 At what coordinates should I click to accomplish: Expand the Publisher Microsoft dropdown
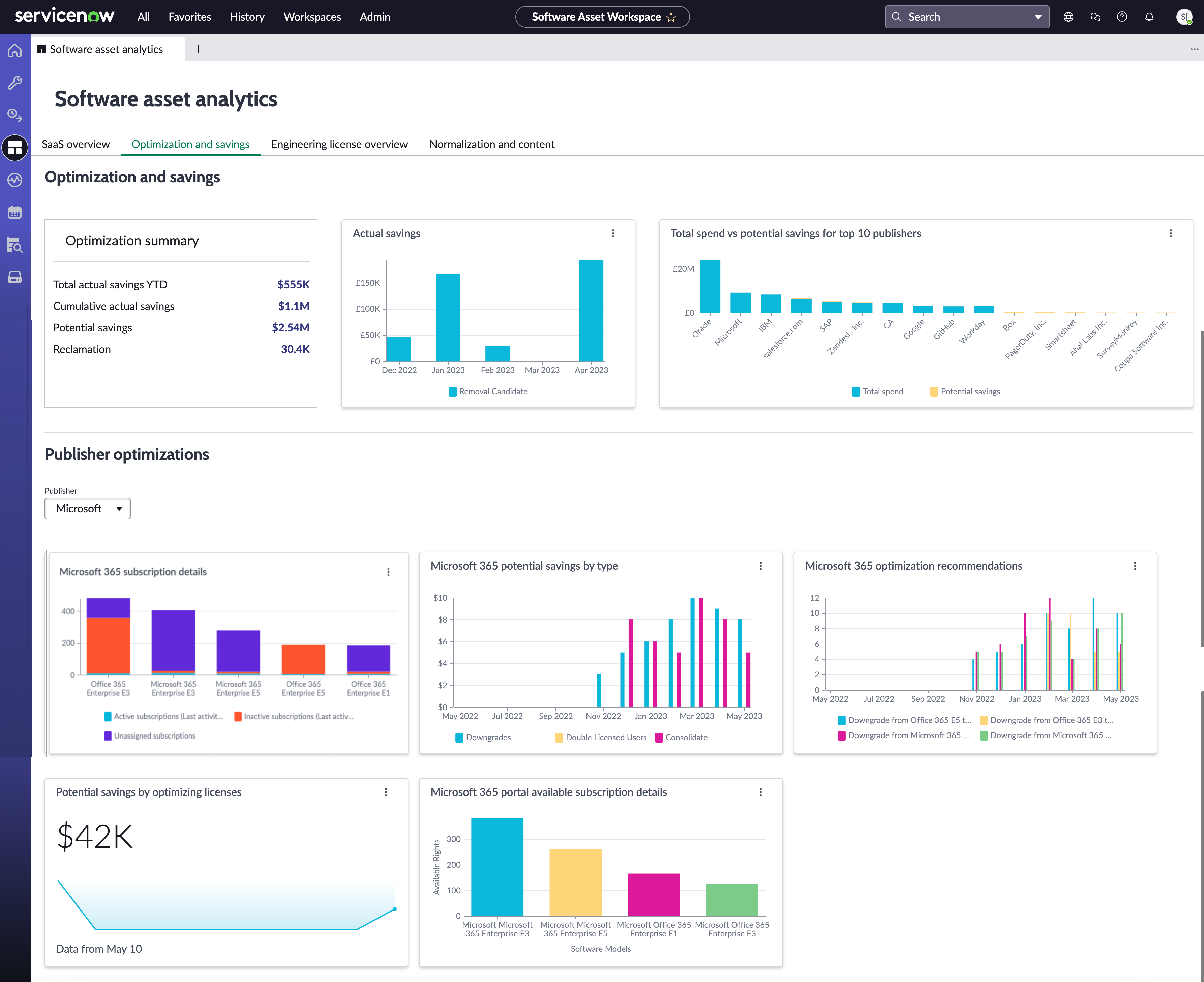tap(88, 509)
